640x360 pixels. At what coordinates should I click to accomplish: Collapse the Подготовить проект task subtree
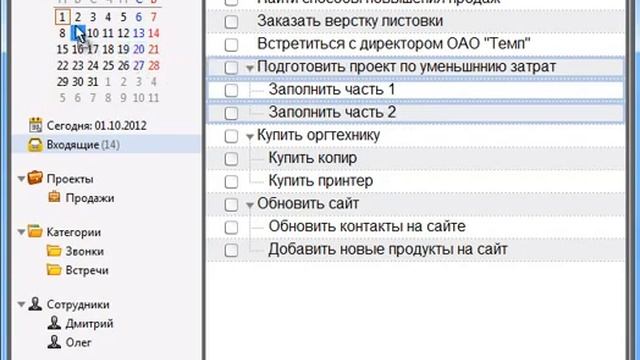click(x=250, y=69)
